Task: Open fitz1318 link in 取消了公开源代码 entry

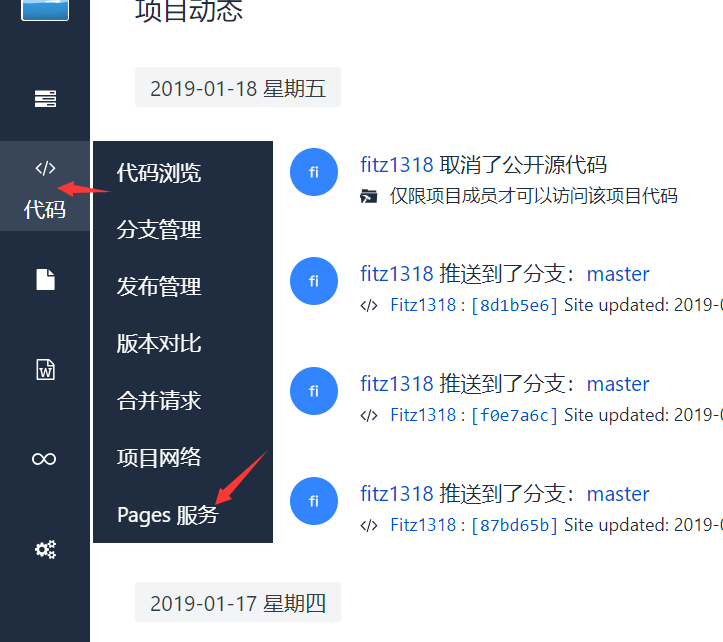Action: [397, 165]
